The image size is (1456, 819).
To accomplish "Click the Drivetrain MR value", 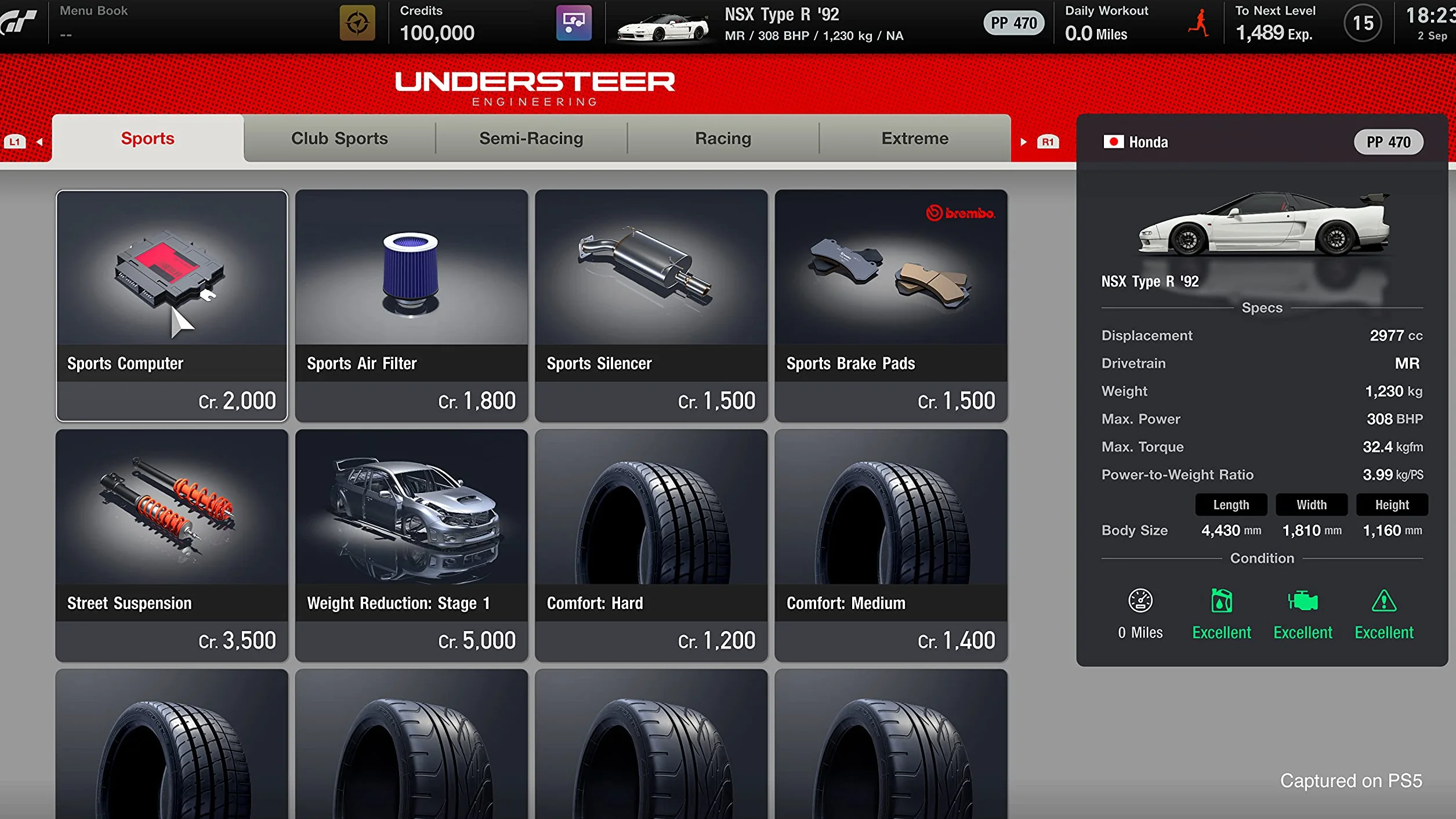I will click(x=1407, y=363).
